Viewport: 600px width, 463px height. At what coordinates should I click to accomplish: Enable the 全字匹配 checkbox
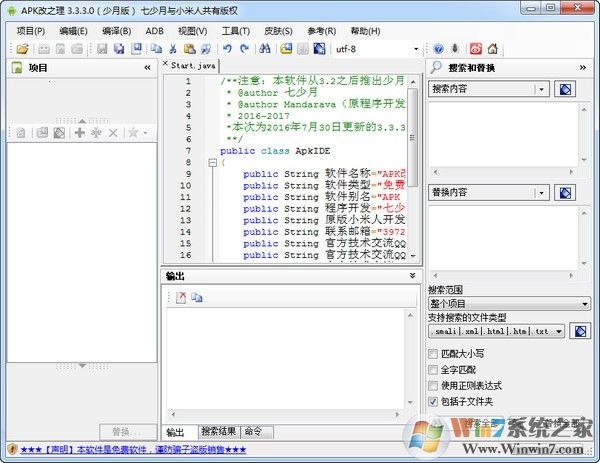click(x=433, y=370)
